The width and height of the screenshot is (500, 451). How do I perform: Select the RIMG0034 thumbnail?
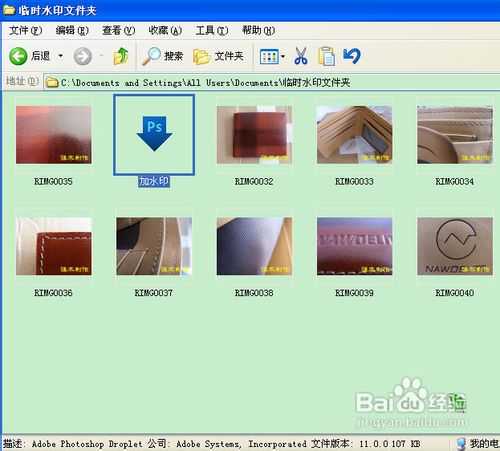point(455,135)
